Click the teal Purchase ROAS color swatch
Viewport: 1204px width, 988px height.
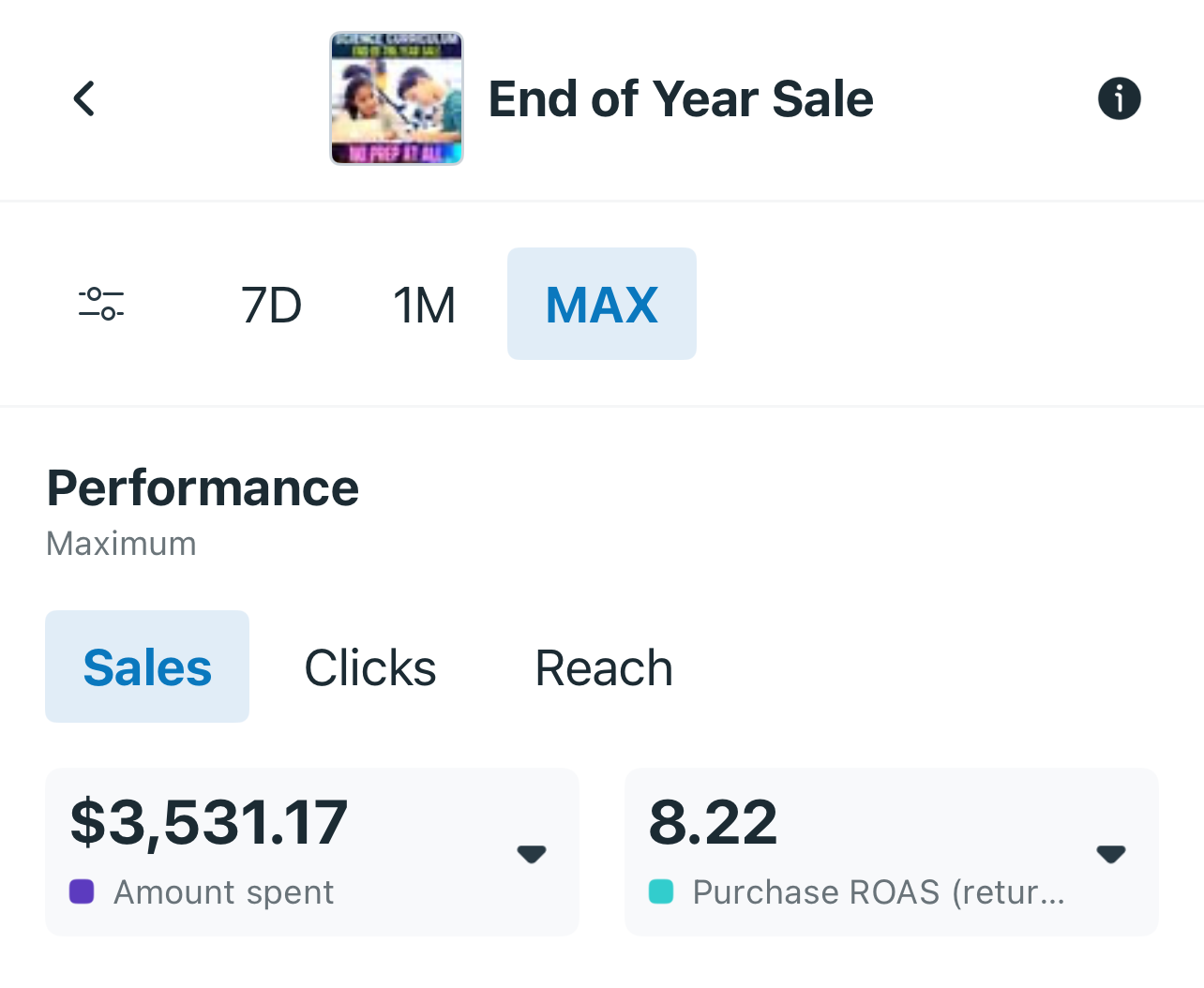click(661, 891)
